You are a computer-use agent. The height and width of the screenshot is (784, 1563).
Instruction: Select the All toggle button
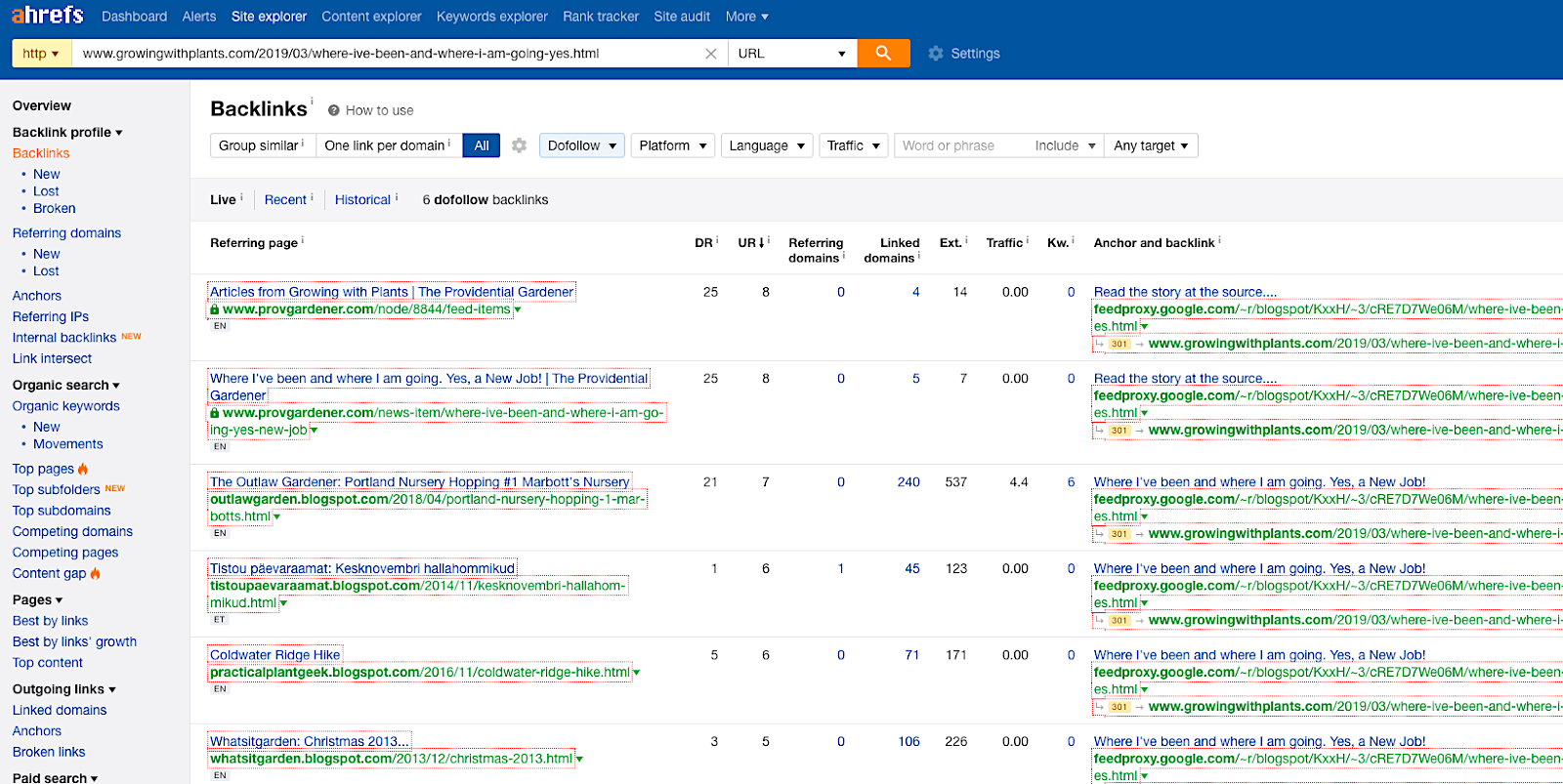[x=482, y=145]
